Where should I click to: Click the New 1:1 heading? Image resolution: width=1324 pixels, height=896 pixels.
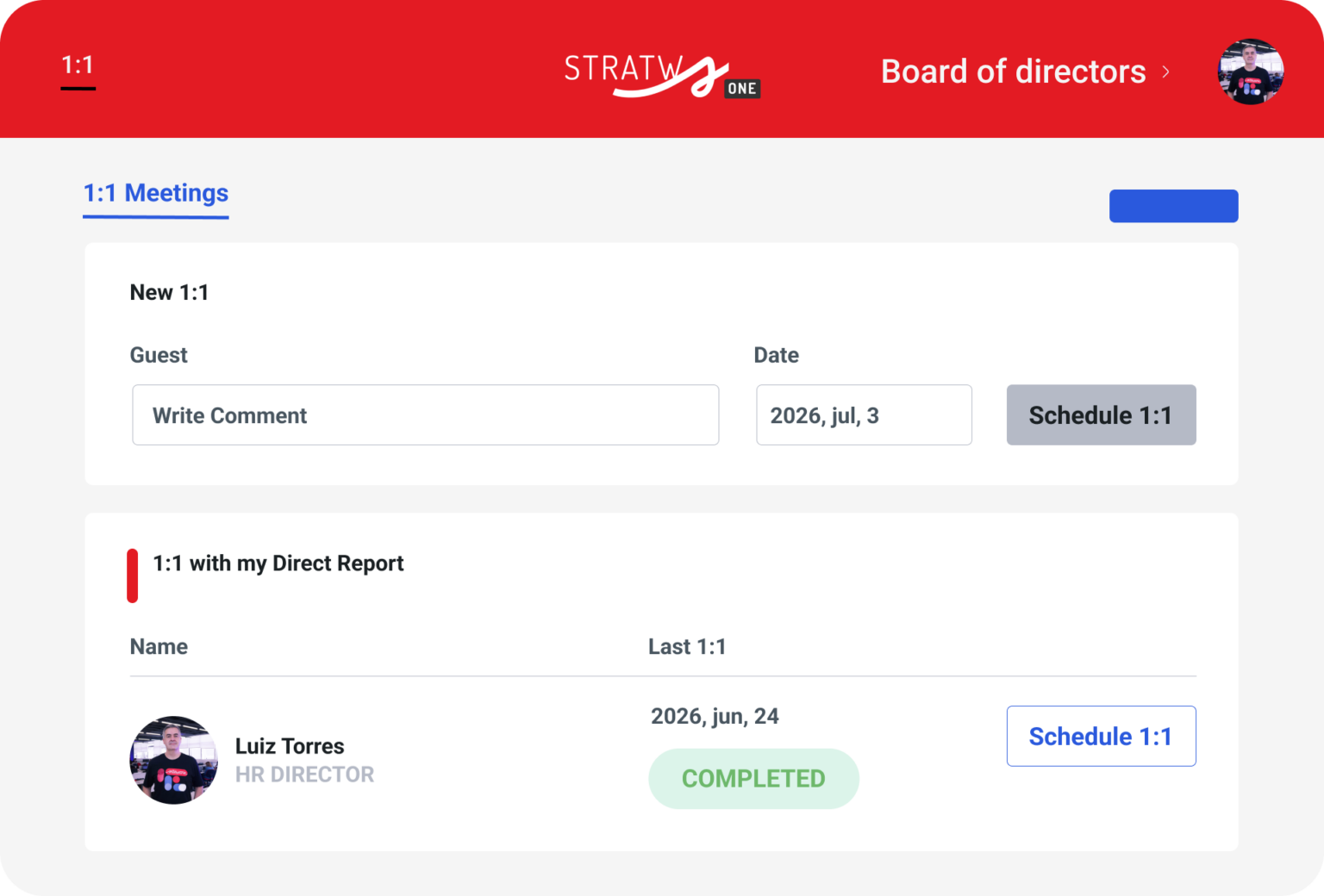[x=169, y=292]
